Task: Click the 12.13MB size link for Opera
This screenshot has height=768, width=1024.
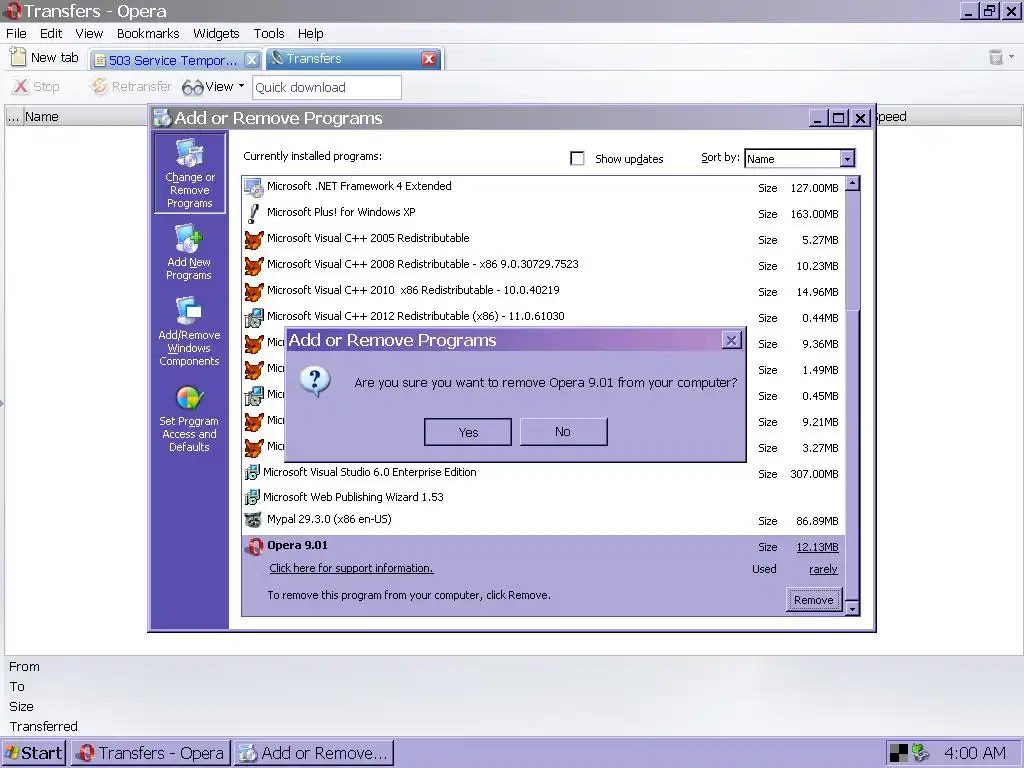Action: tap(817, 547)
